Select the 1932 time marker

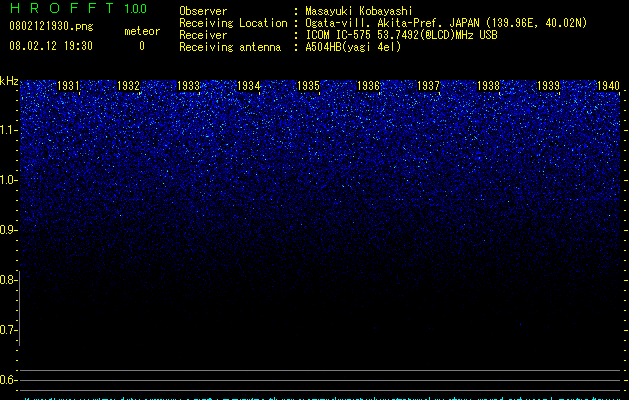click(x=128, y=86)
